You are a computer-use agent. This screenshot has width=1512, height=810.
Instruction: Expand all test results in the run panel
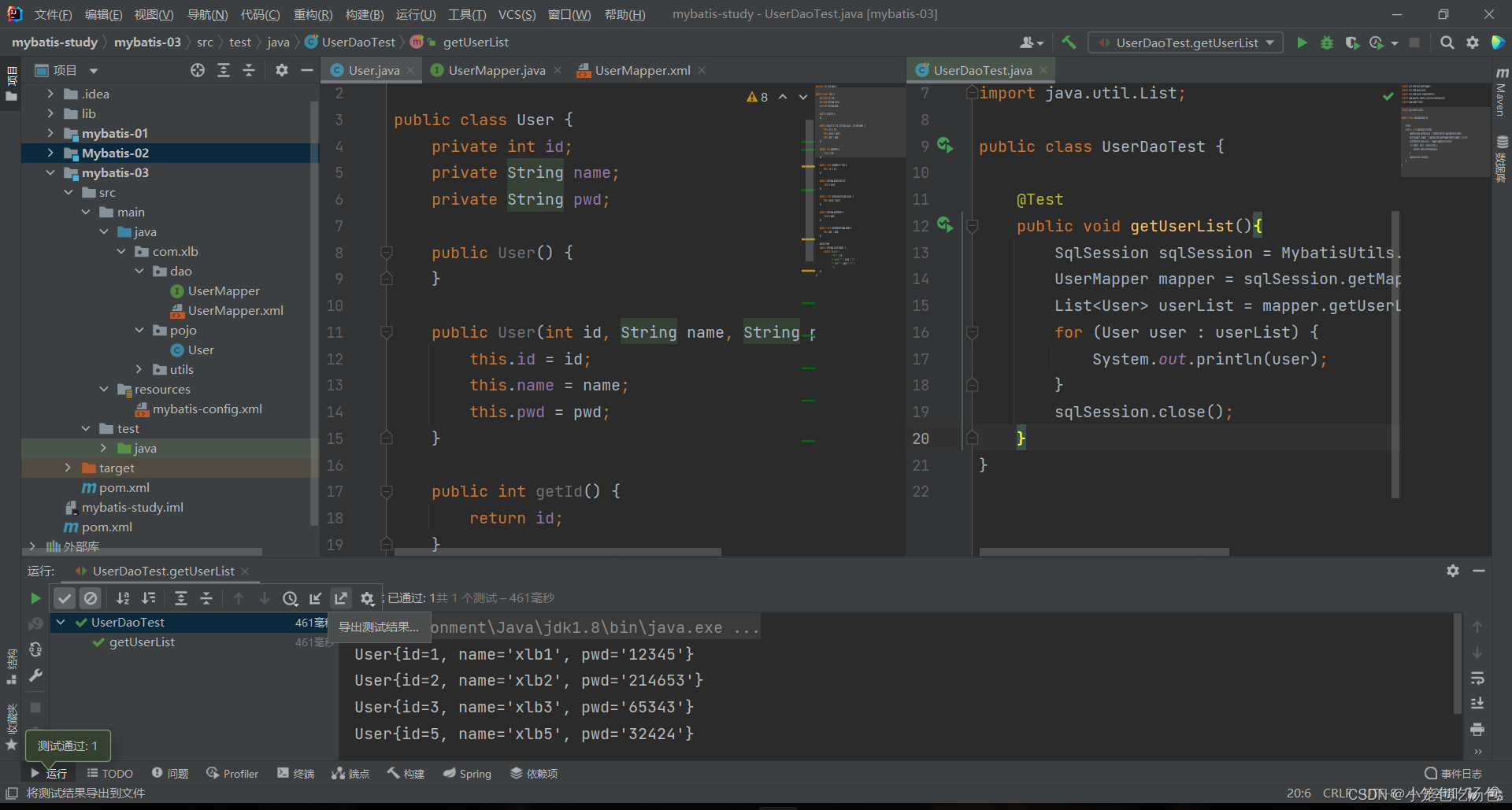coord(180,598)
